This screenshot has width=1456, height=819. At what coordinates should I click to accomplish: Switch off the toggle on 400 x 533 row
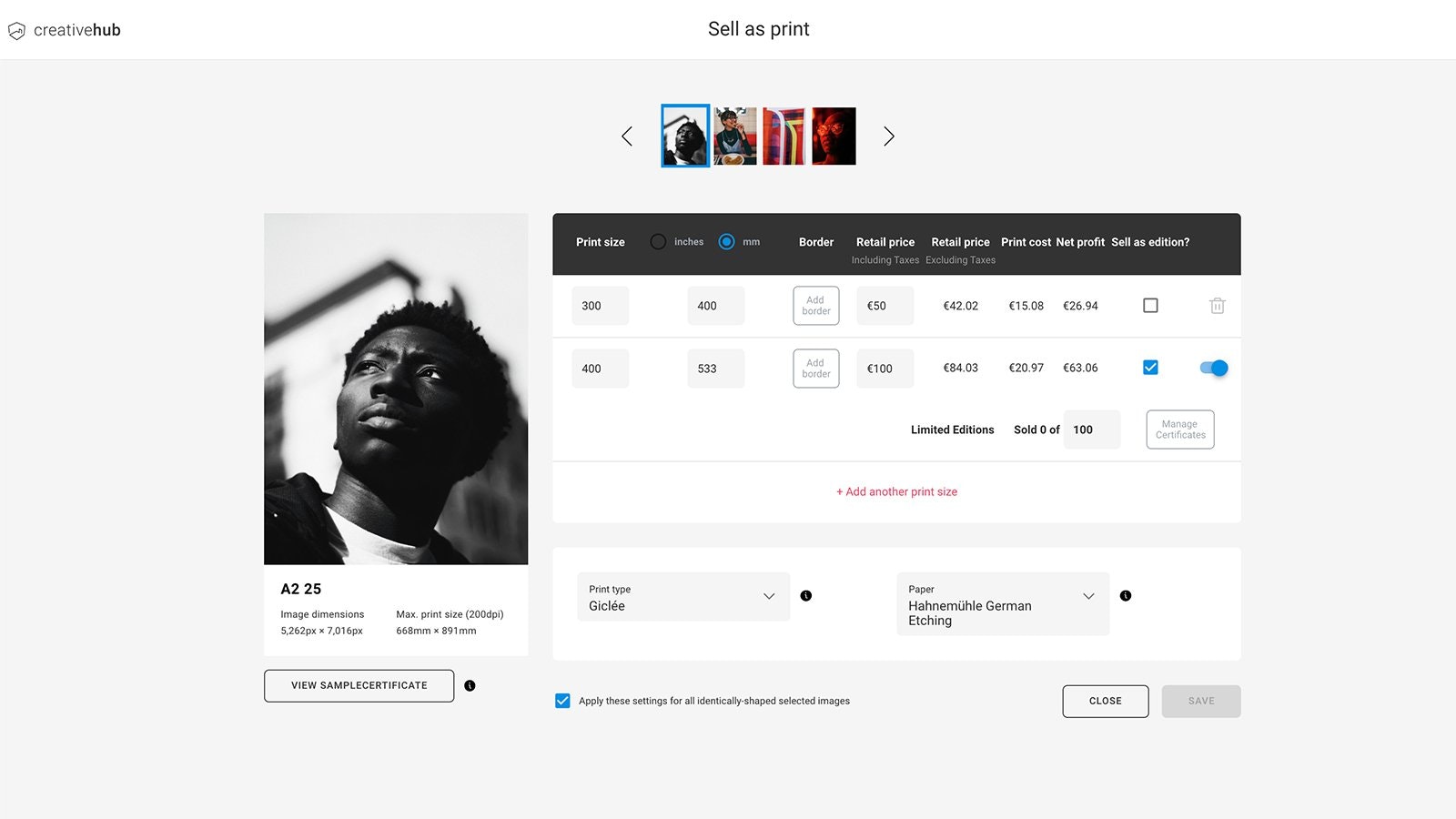[1214, 368]
